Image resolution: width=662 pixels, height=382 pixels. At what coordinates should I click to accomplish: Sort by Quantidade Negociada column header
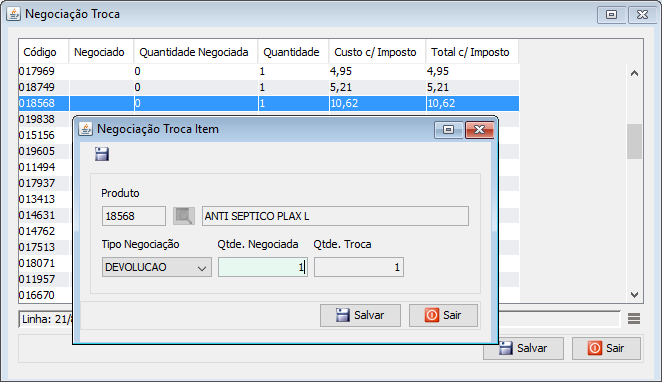pyautogui.click(x=195, y=52)
